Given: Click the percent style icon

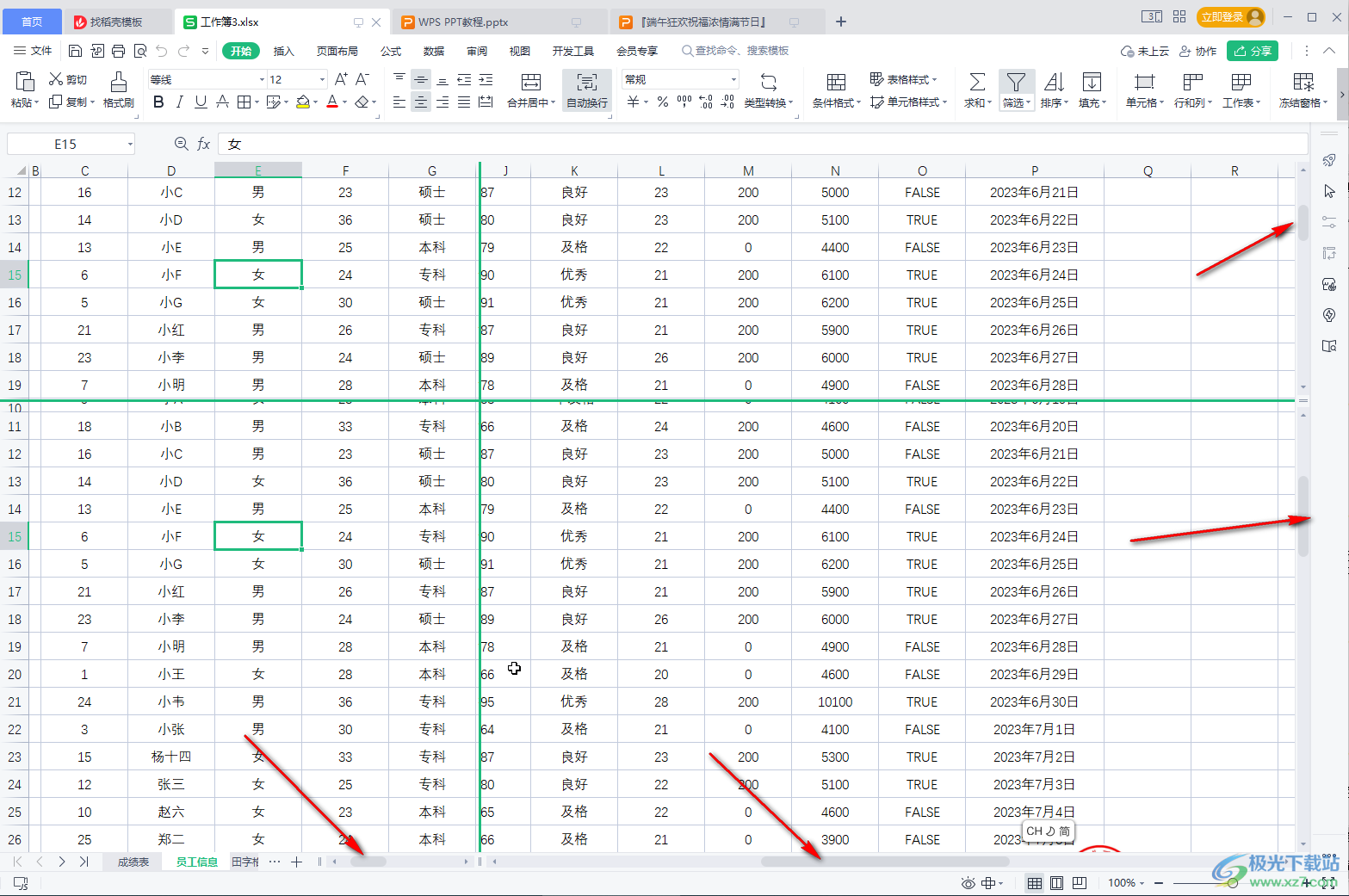Looking at the screenshot, I should tap(662, 102).
